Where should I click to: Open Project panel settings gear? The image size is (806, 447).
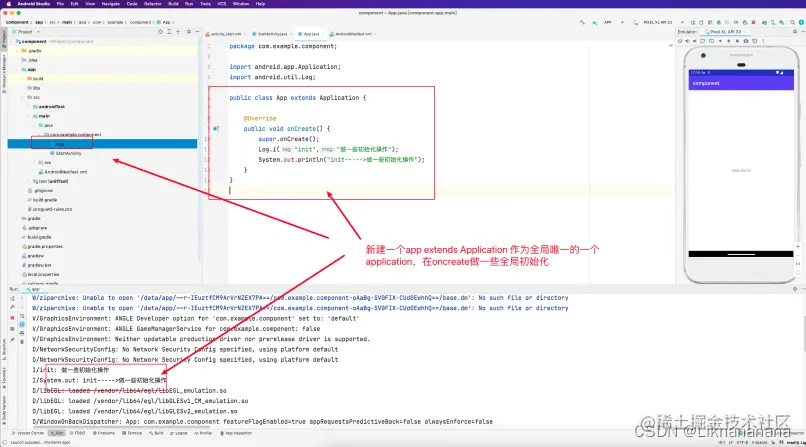[x=189, y=32]
